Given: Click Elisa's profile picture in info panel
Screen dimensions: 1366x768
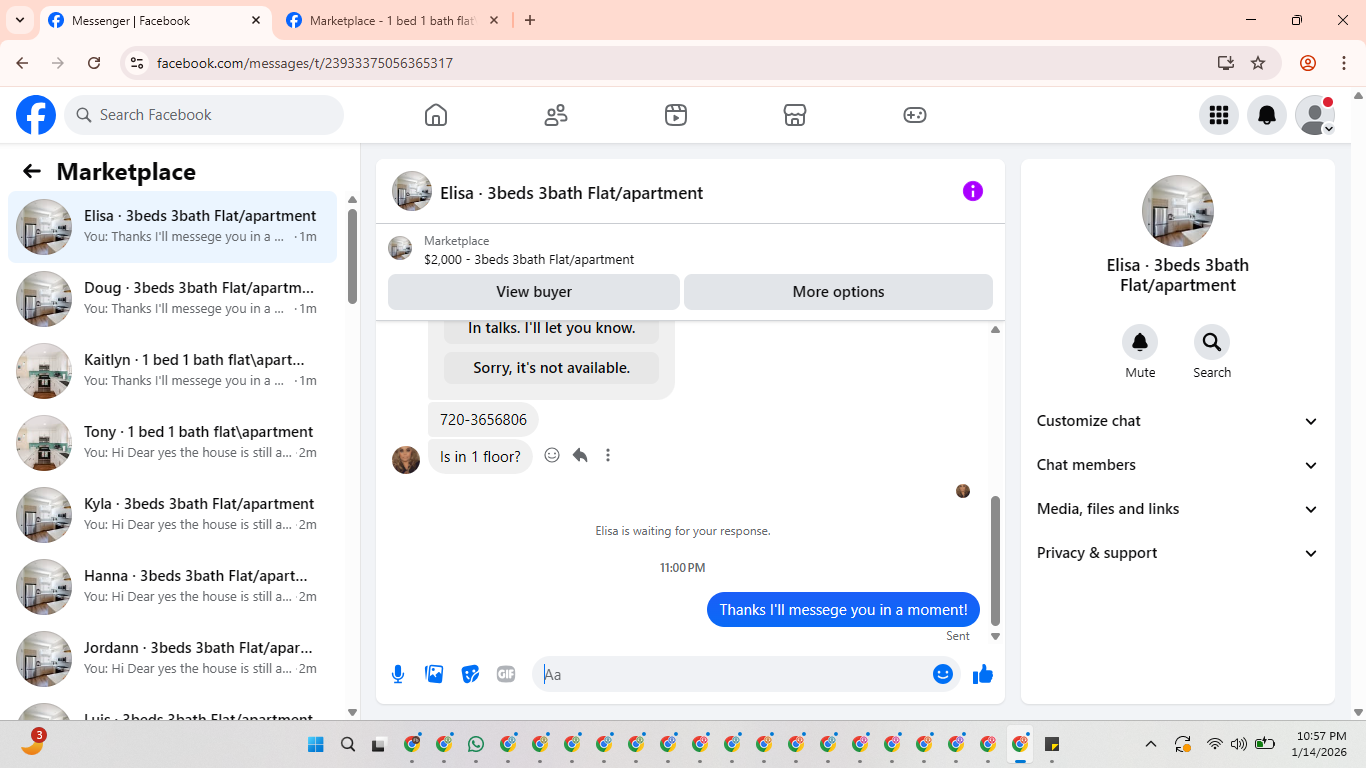Looking at the screenshot, I should point(1178,211).
